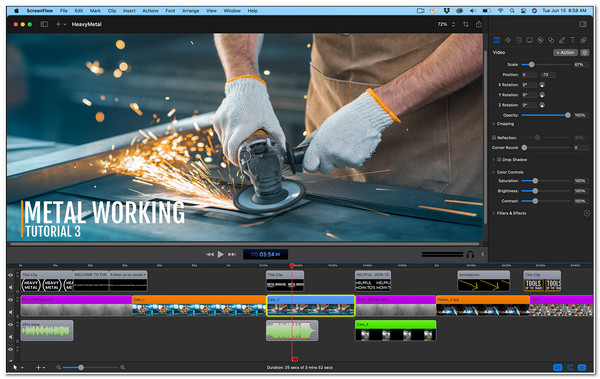Open the Screen Recording properties tab icon
This screenshot has height=379, width=600.
pos(529,40)
